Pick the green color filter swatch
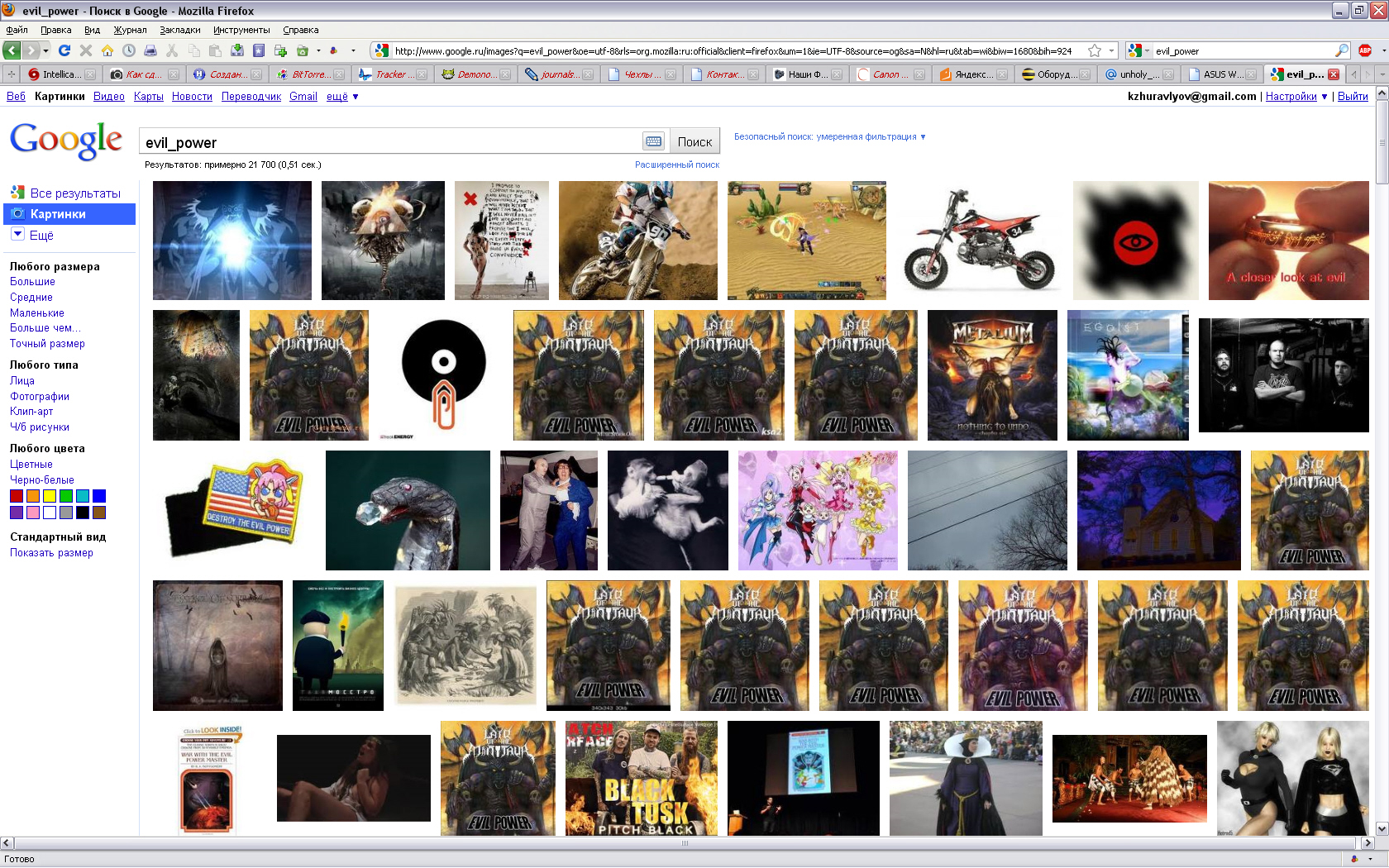 pos(66,496)
